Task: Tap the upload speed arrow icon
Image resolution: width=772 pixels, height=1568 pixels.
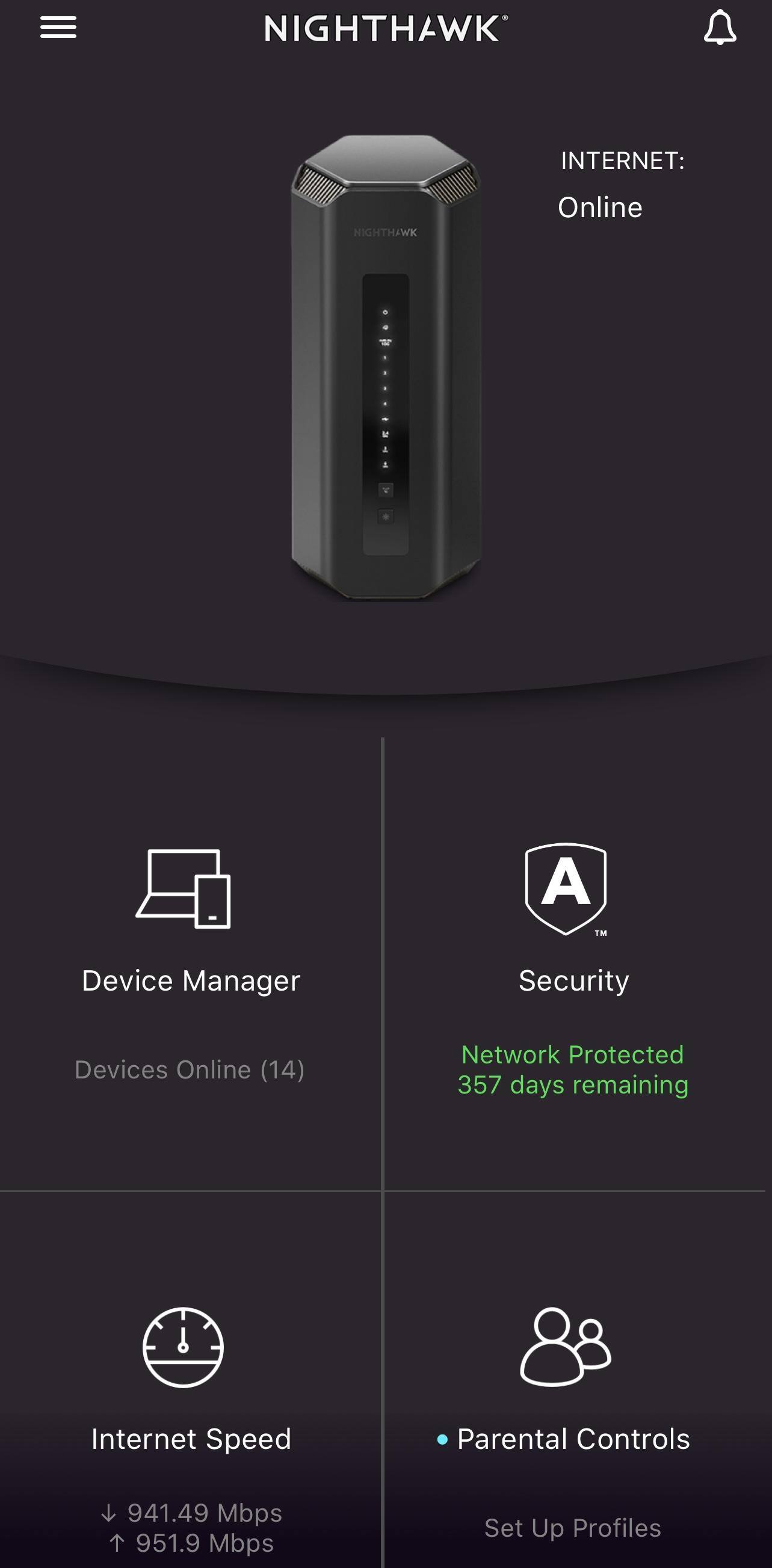Action: click(x=117, y=1543)
